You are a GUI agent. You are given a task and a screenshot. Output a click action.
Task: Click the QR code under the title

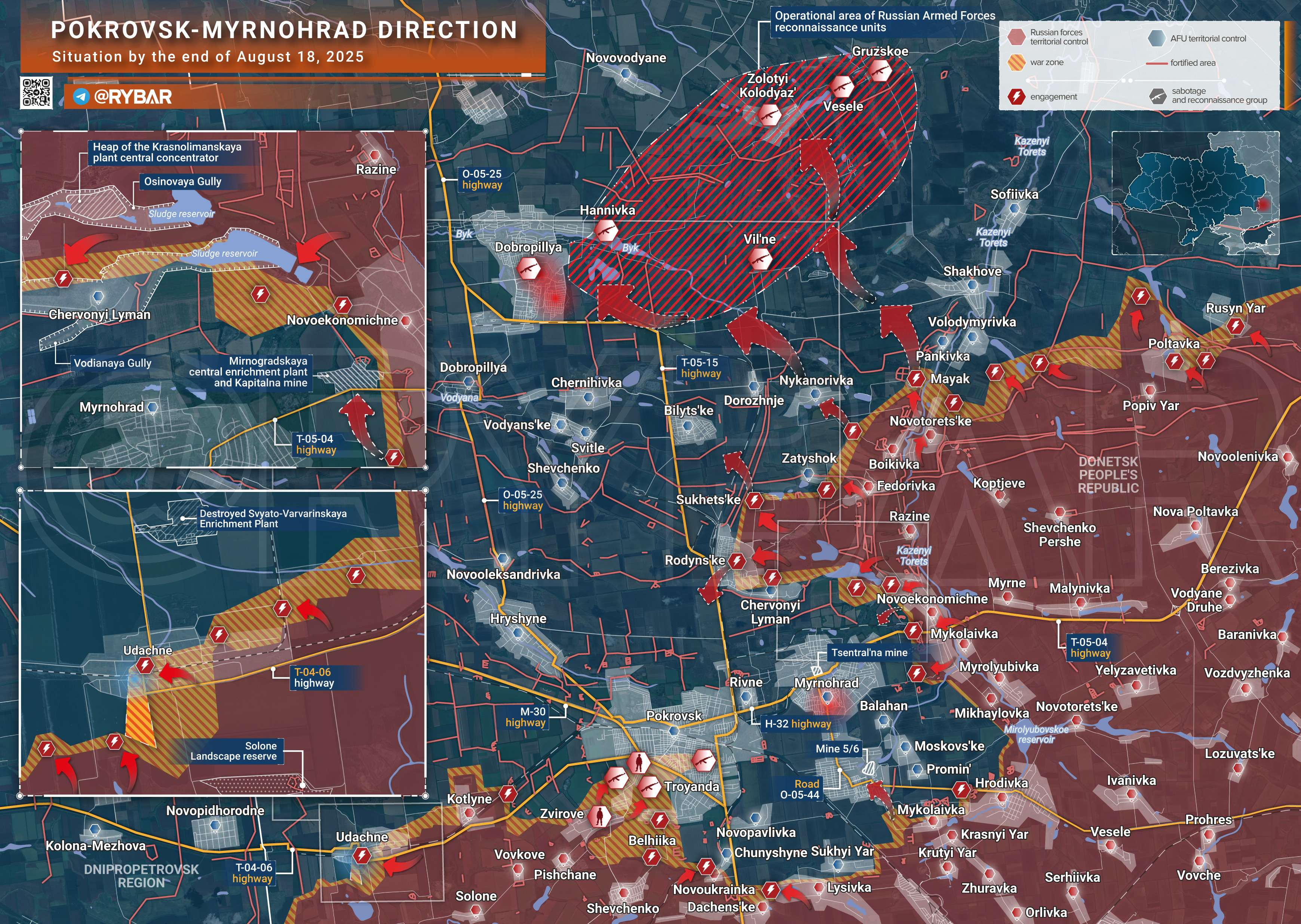tap(36, 93)
